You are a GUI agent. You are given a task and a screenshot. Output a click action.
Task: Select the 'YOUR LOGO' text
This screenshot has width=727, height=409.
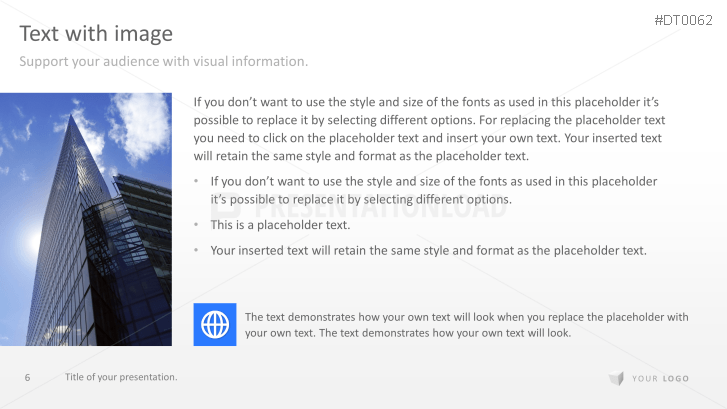pyautogui.click(x=661, y=378)
